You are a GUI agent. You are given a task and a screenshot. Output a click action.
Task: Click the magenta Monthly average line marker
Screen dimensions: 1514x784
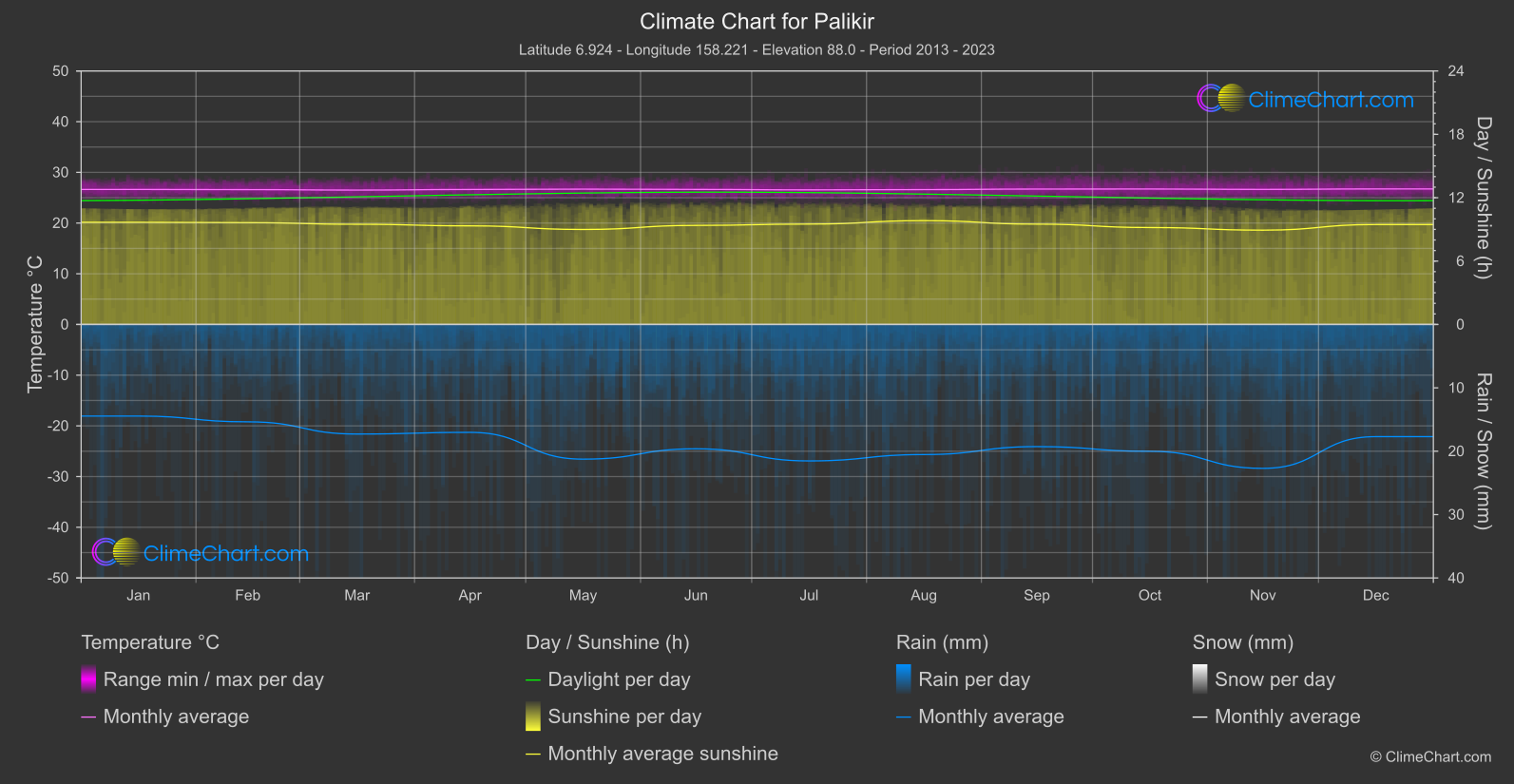pos(88,717)
